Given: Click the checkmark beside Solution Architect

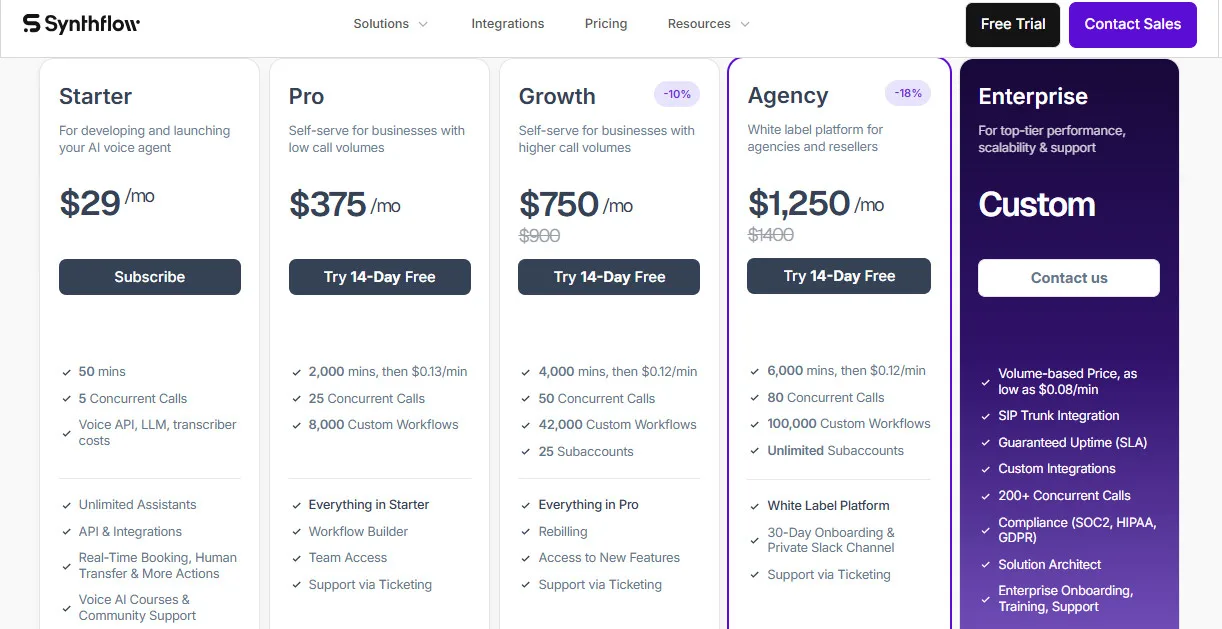Looking at the screenshot, I should 985,564.
